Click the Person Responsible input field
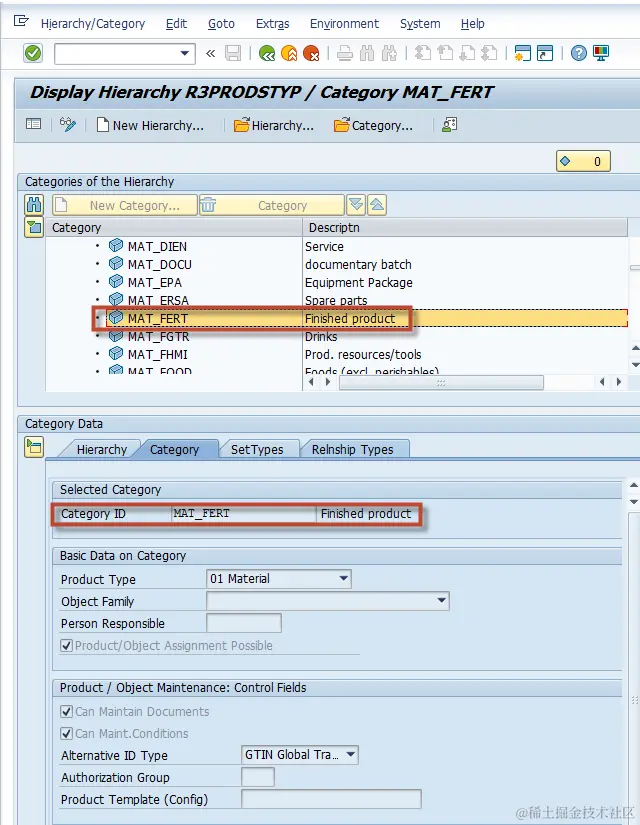640x825 pixels. [x=244, y=623]
